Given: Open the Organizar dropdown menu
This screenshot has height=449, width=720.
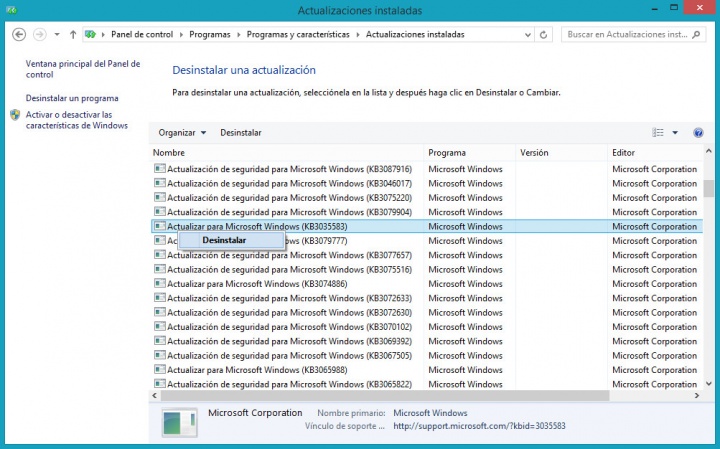Looking at the screenshot, I should pyautogui.click(x=182, y=133).
